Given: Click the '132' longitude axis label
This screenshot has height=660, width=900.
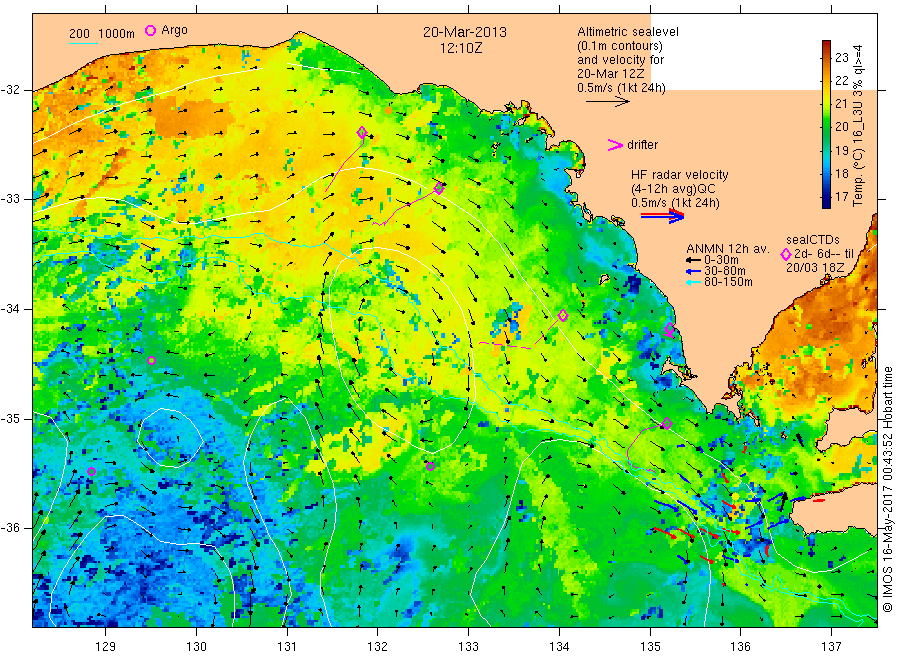Looking at the screenshot, I should pos(378,647).
